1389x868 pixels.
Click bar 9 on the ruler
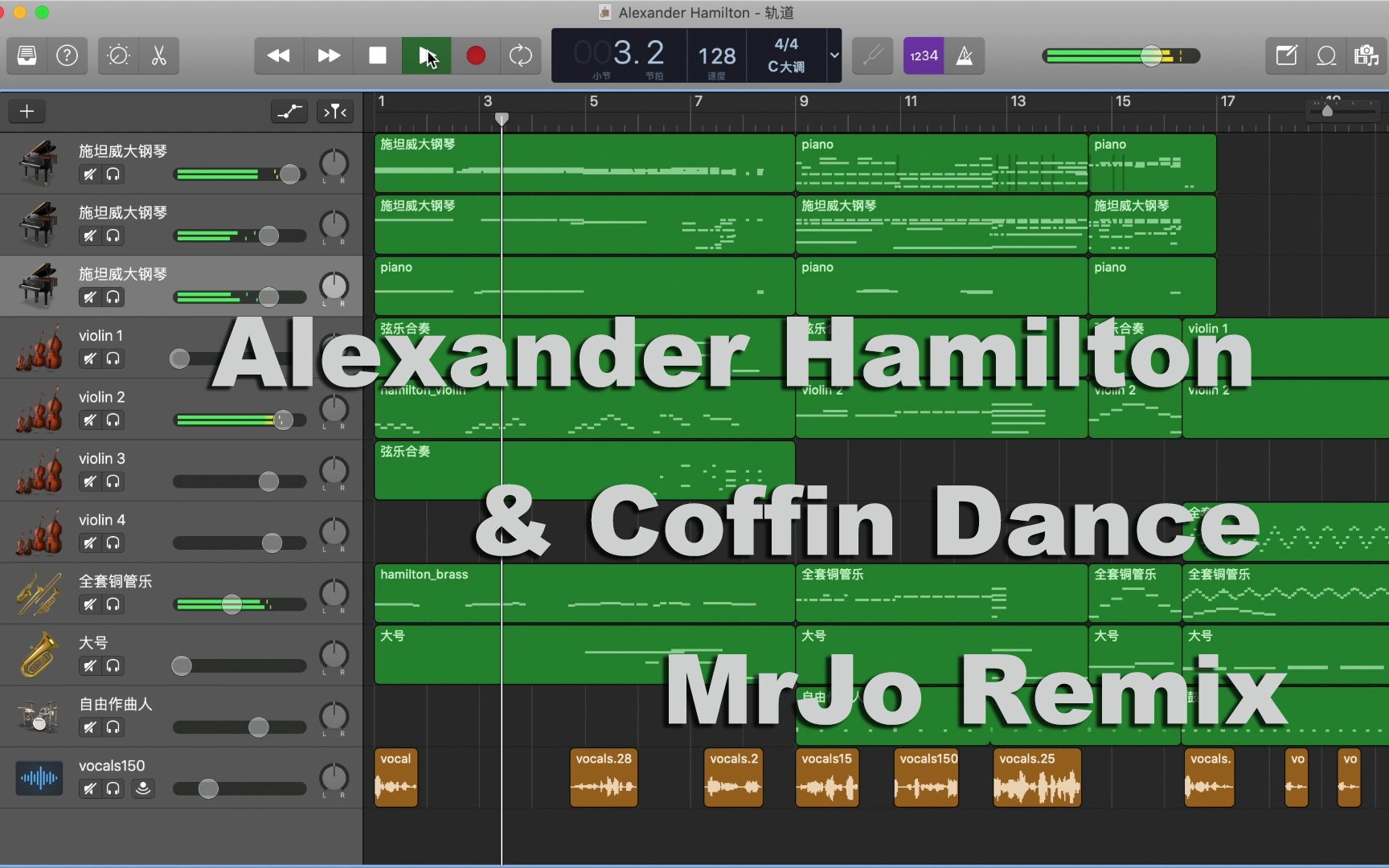click(x=804, y=101)
